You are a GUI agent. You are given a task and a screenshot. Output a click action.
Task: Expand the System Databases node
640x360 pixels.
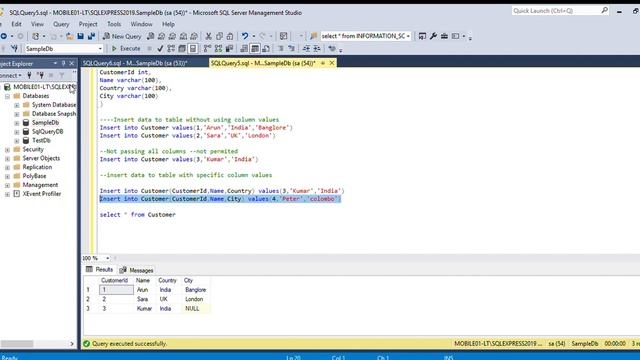click(17, 105)
